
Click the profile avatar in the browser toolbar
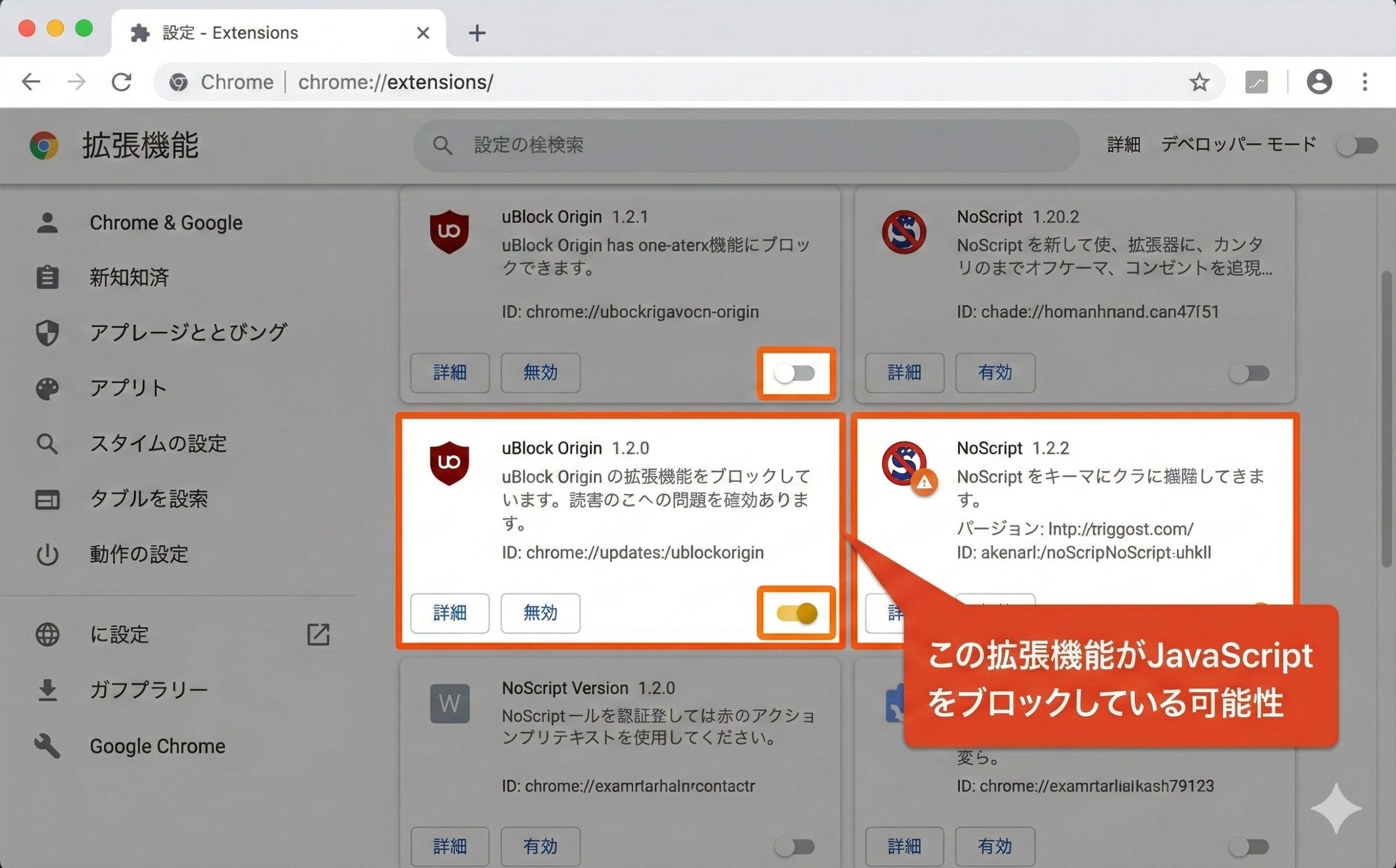tap(1319, 82)
